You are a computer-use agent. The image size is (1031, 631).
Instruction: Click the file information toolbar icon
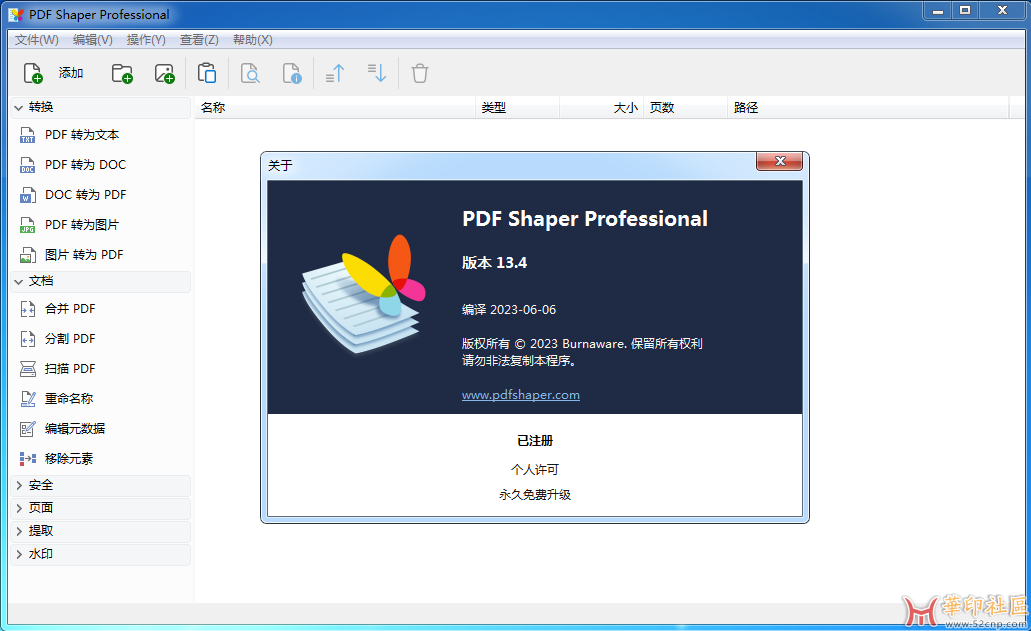pos(292,73)
